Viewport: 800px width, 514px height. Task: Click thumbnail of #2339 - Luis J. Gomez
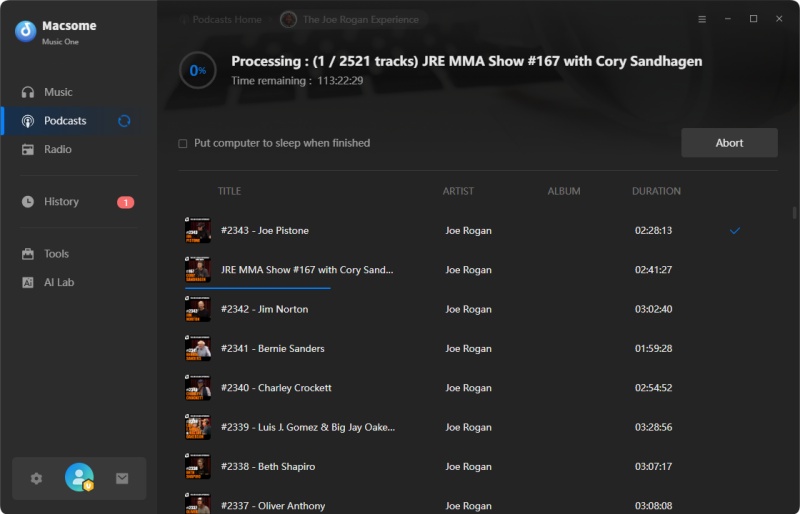[198, 427]
